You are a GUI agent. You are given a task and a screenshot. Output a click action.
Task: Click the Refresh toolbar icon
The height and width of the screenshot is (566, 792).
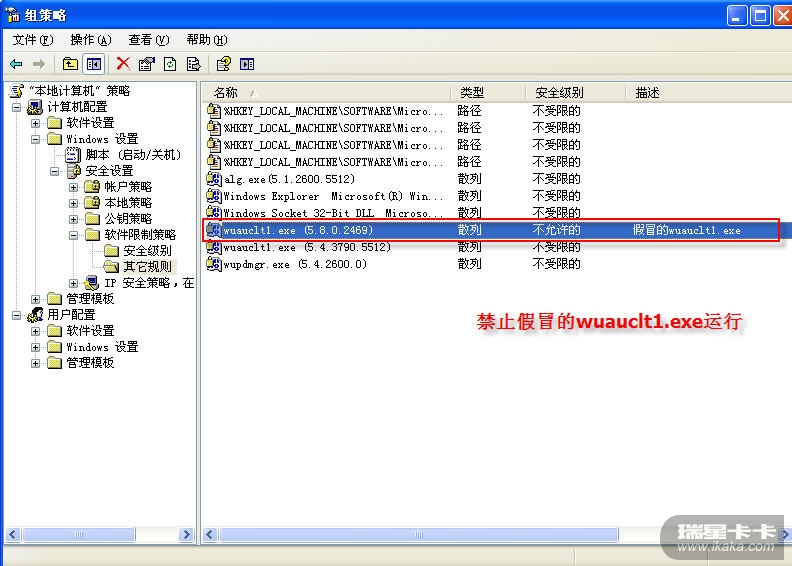(170, 64)
